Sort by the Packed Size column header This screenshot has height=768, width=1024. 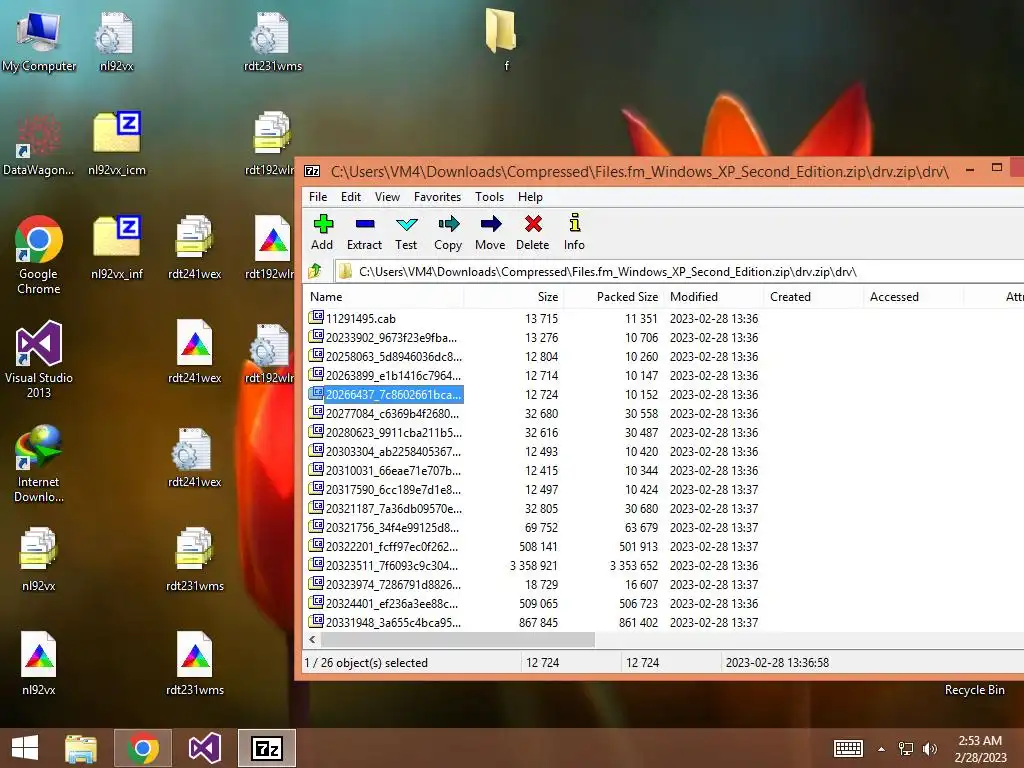[614, 296]
